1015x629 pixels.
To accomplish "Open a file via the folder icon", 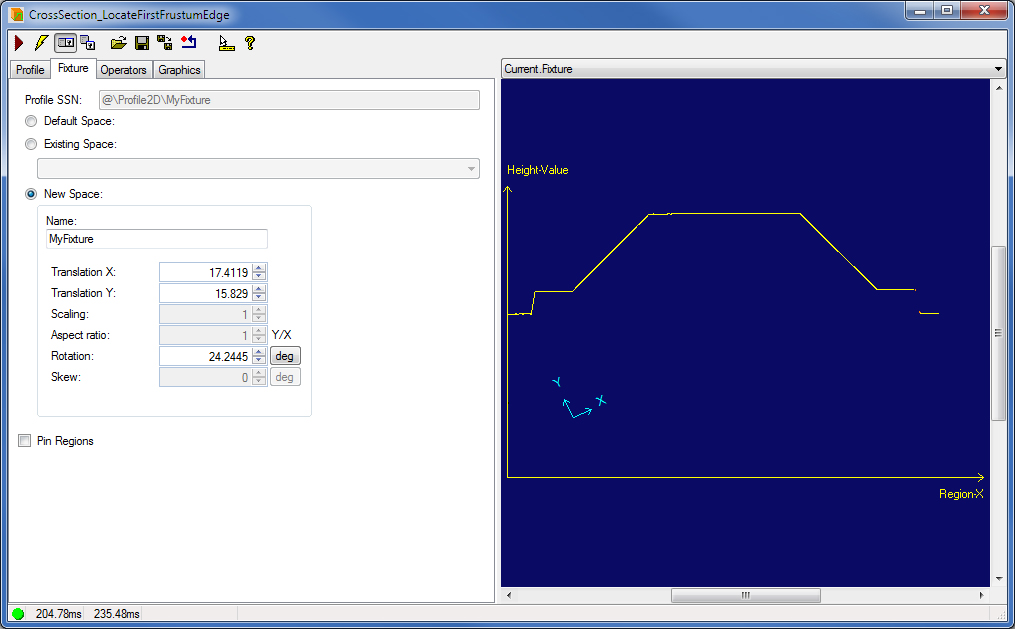I will click(119, 42).
